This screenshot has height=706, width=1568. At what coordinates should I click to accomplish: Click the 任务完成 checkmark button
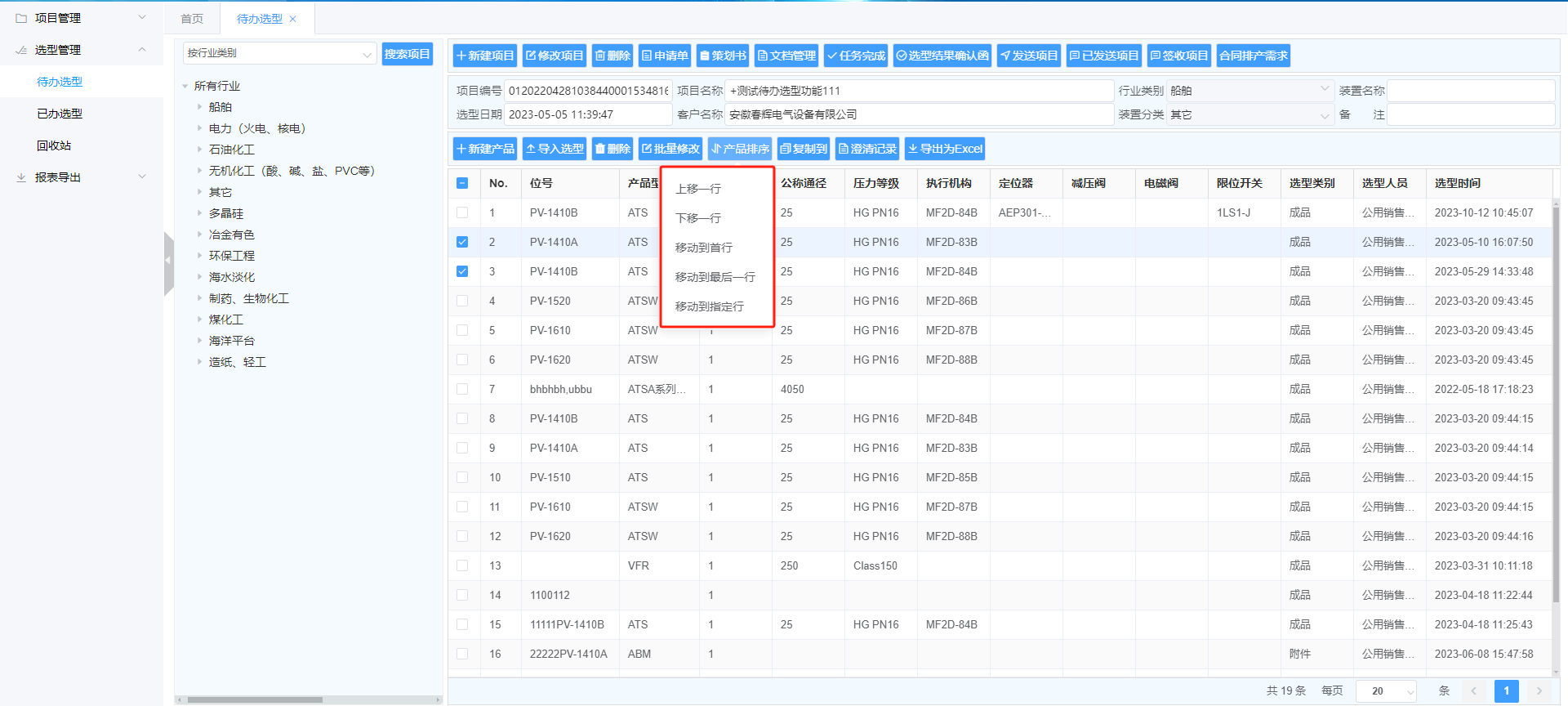pos(856,56)
